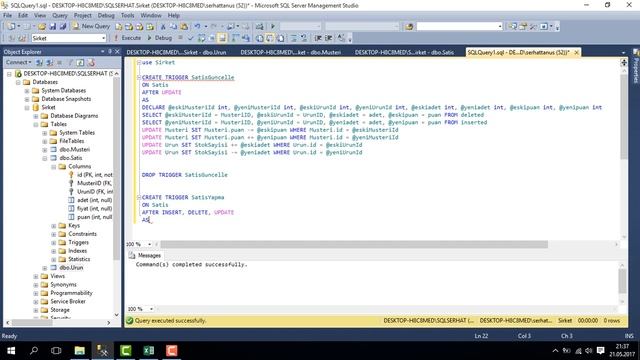Collapse the Databases node
640x360 pixels.
[x=18, y=82]
